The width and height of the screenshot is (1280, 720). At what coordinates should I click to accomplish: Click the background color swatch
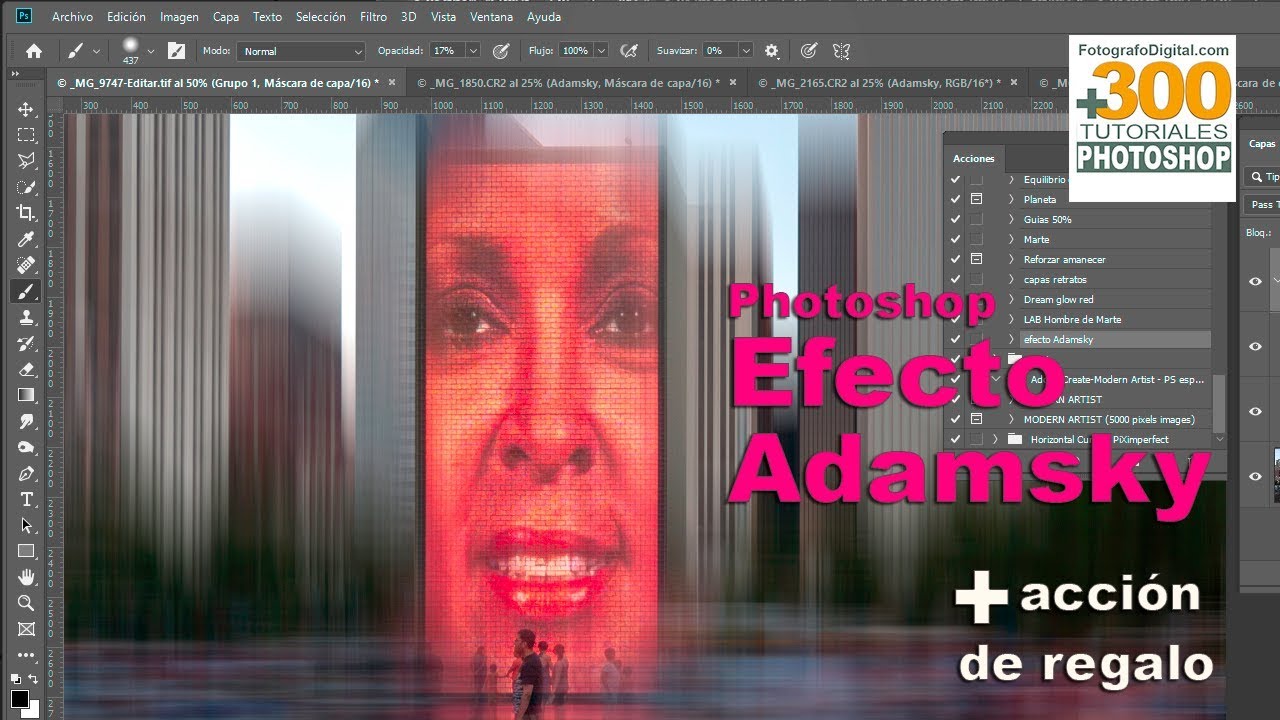(x=31, y=708)
